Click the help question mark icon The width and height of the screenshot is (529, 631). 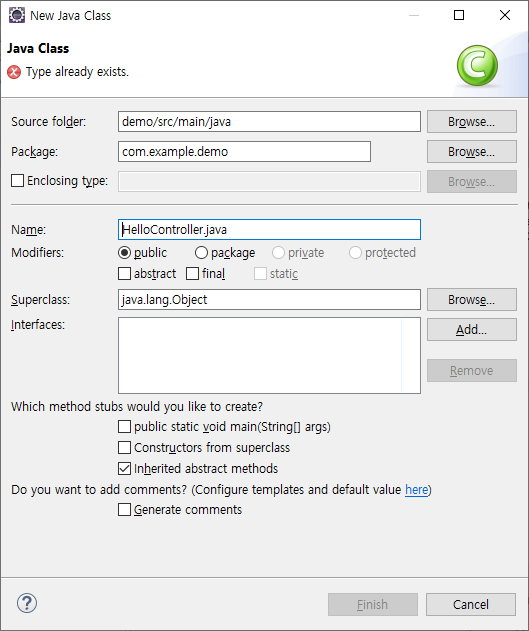click(27, 603)
